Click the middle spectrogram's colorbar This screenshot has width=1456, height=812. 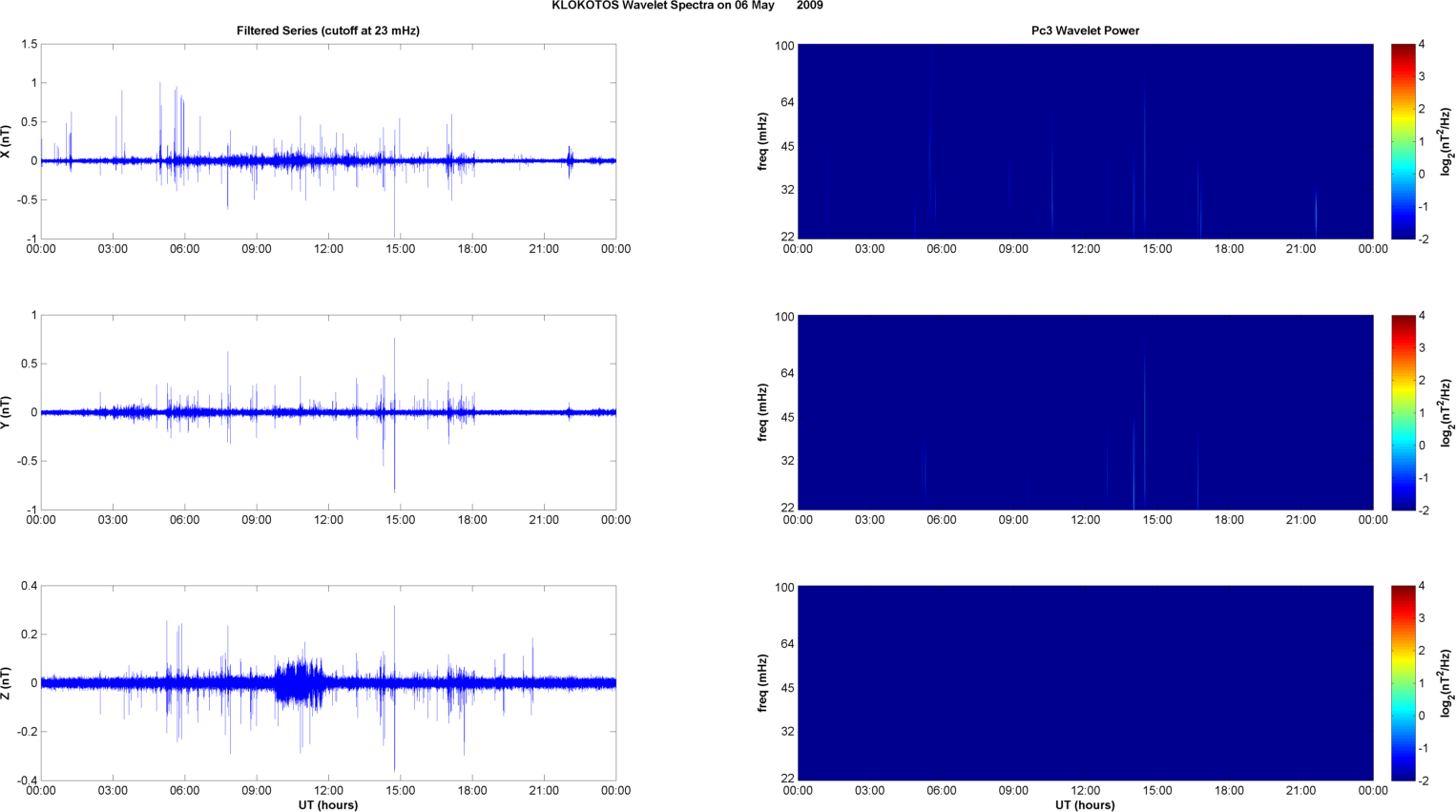(x=1403, y=412)
